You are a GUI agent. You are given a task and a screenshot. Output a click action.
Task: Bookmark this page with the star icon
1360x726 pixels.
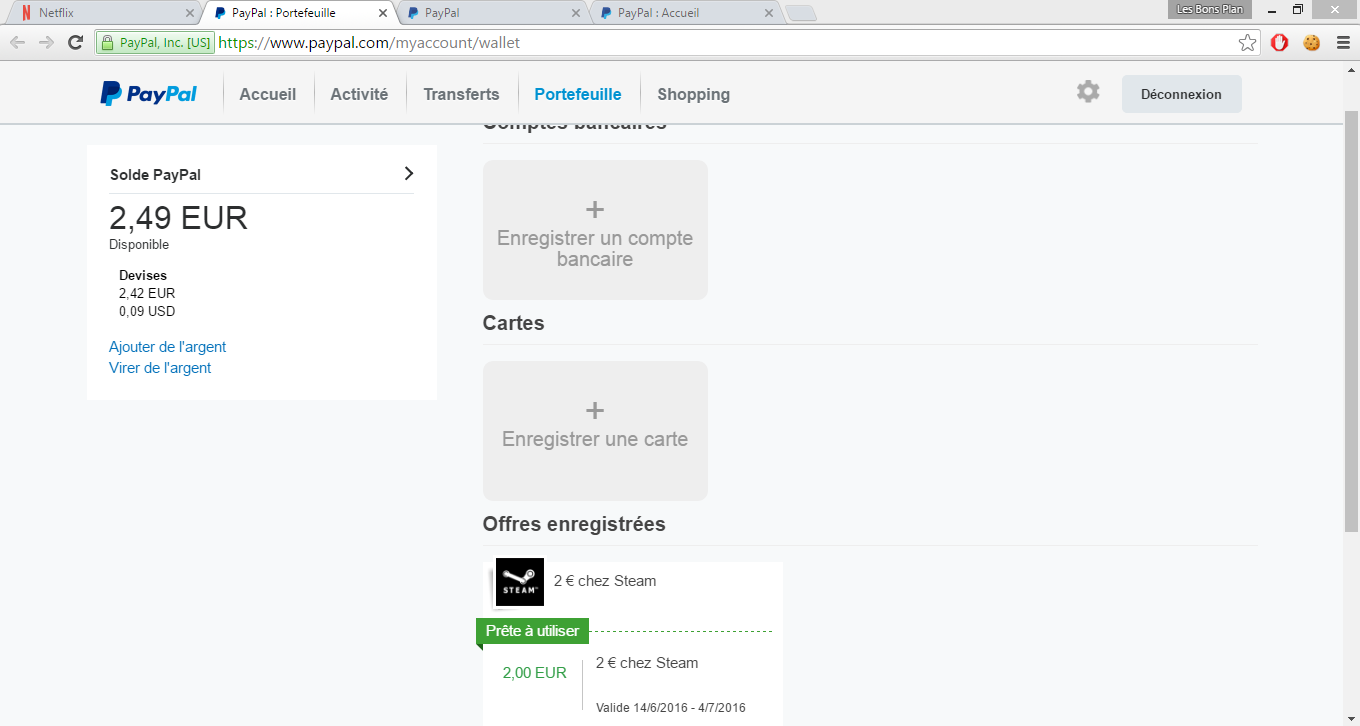1247,43
